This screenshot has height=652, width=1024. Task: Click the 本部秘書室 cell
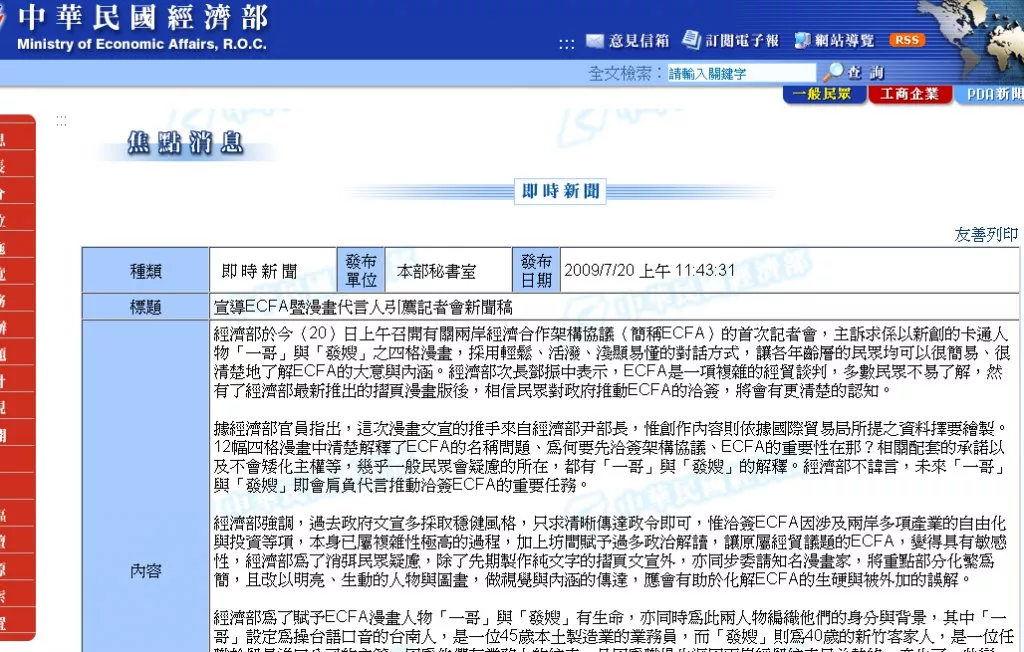click(x=449, y=270)
